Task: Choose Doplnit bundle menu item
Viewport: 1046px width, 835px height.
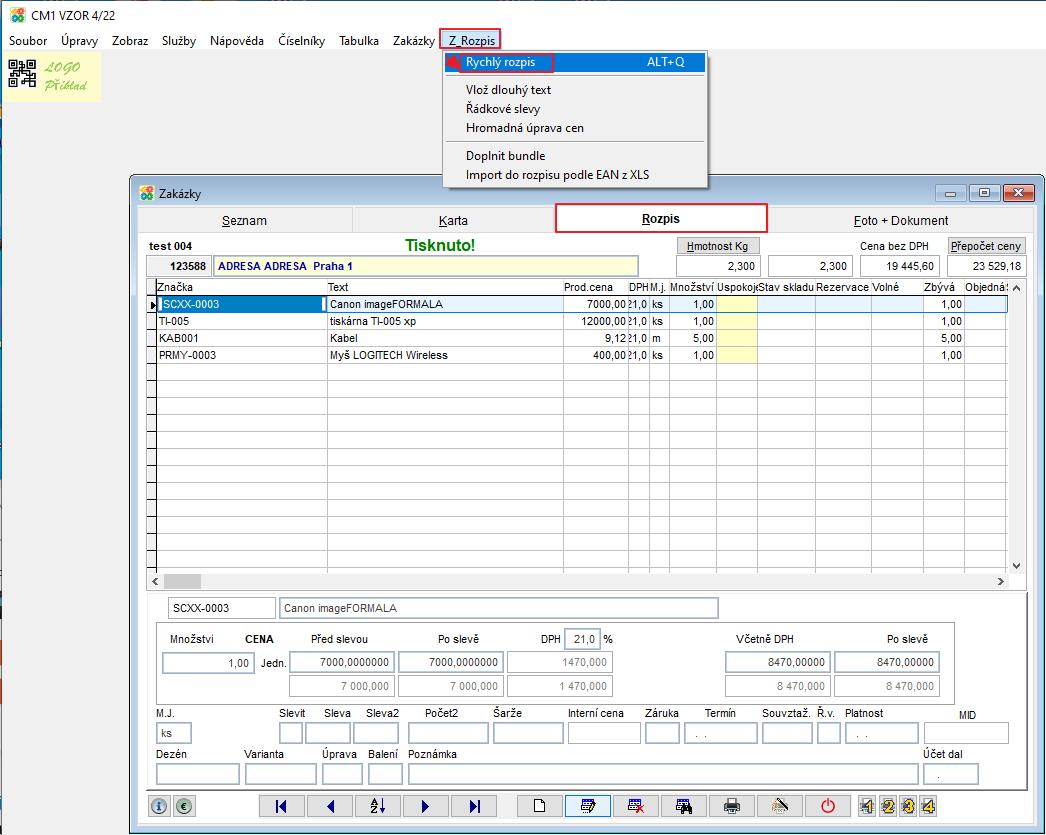Action: point(576,155)
